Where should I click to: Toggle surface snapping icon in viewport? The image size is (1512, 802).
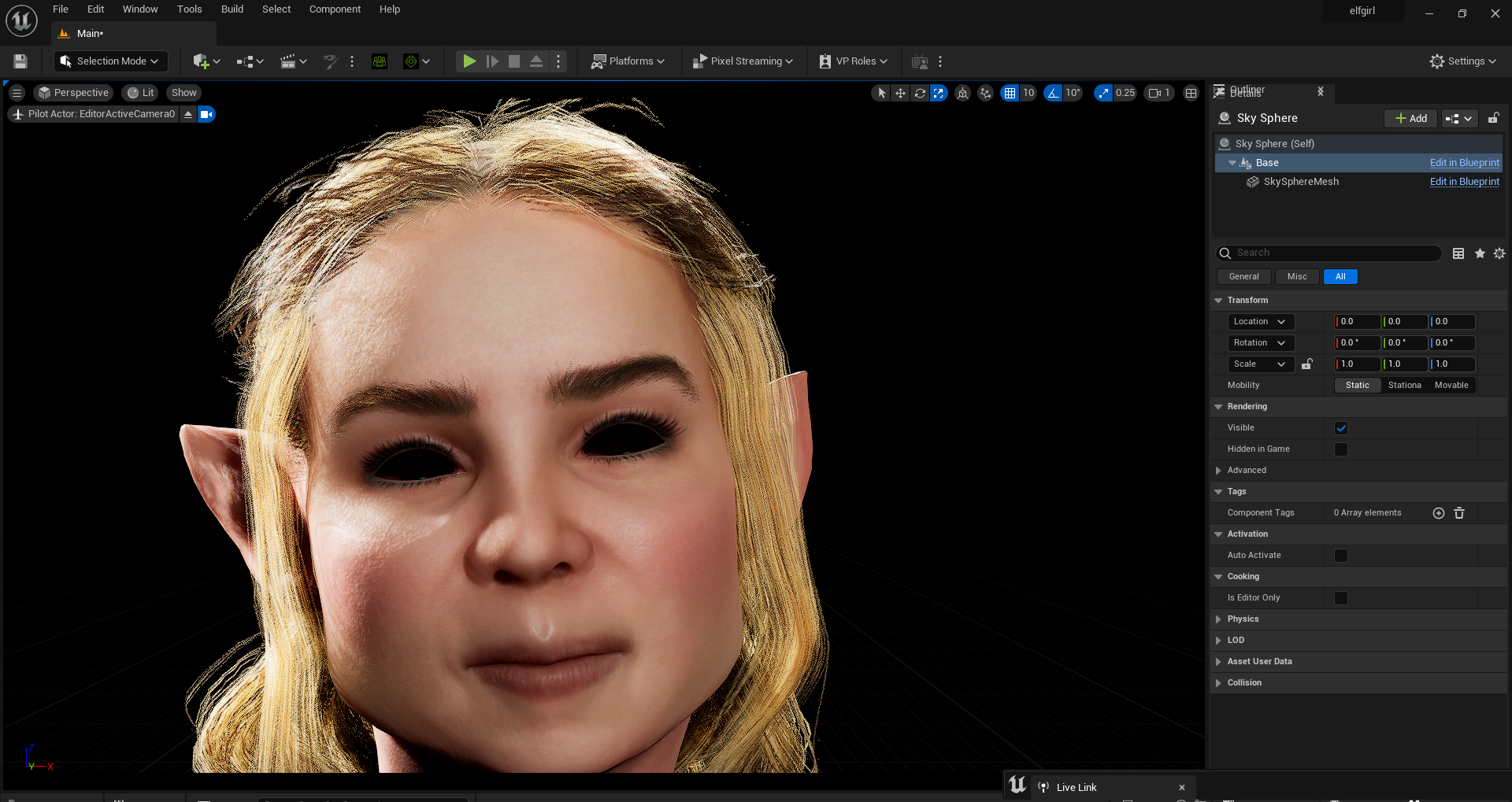[x=985, y=93]
